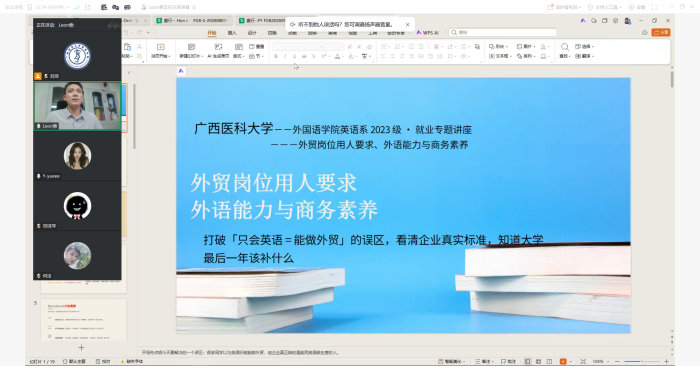Click the slide main title text
The image size is (700, 366).
pyautogui.click(x=284, y=196)
